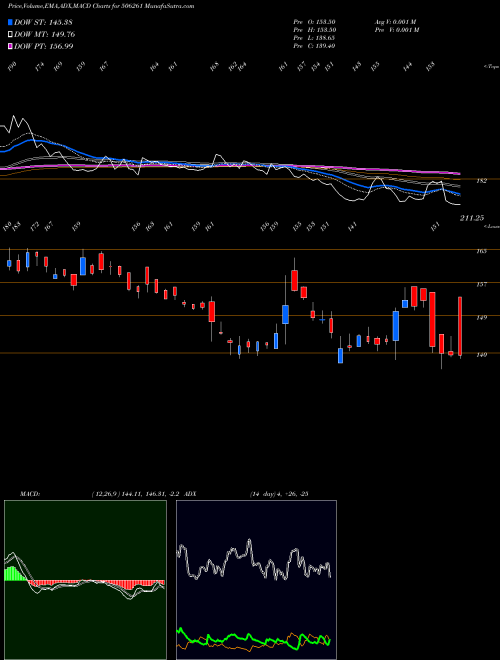Click the 149 price axis label
The image size is (500, 660).
481,317
